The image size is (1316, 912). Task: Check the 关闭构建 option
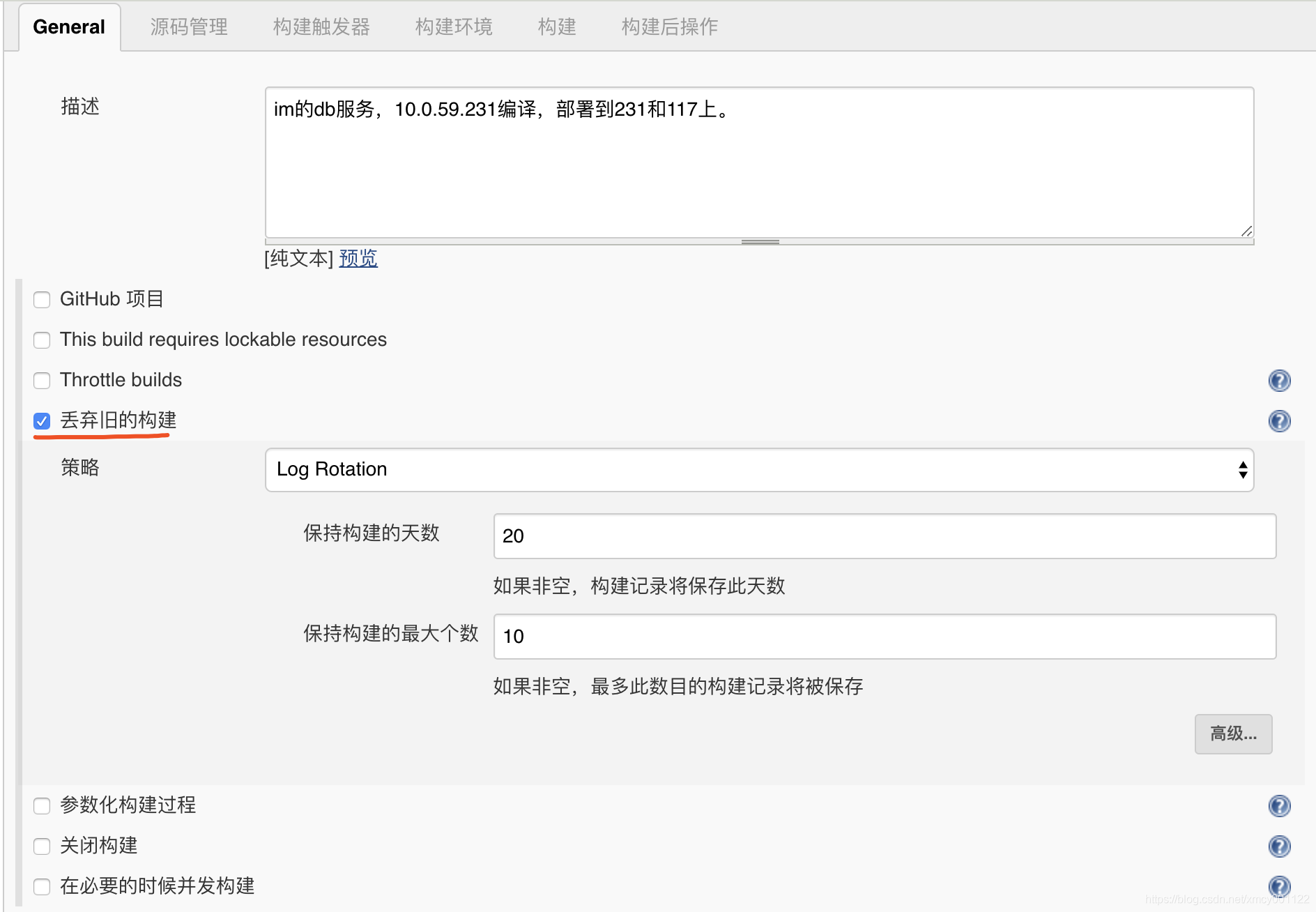tap(42, 846)
